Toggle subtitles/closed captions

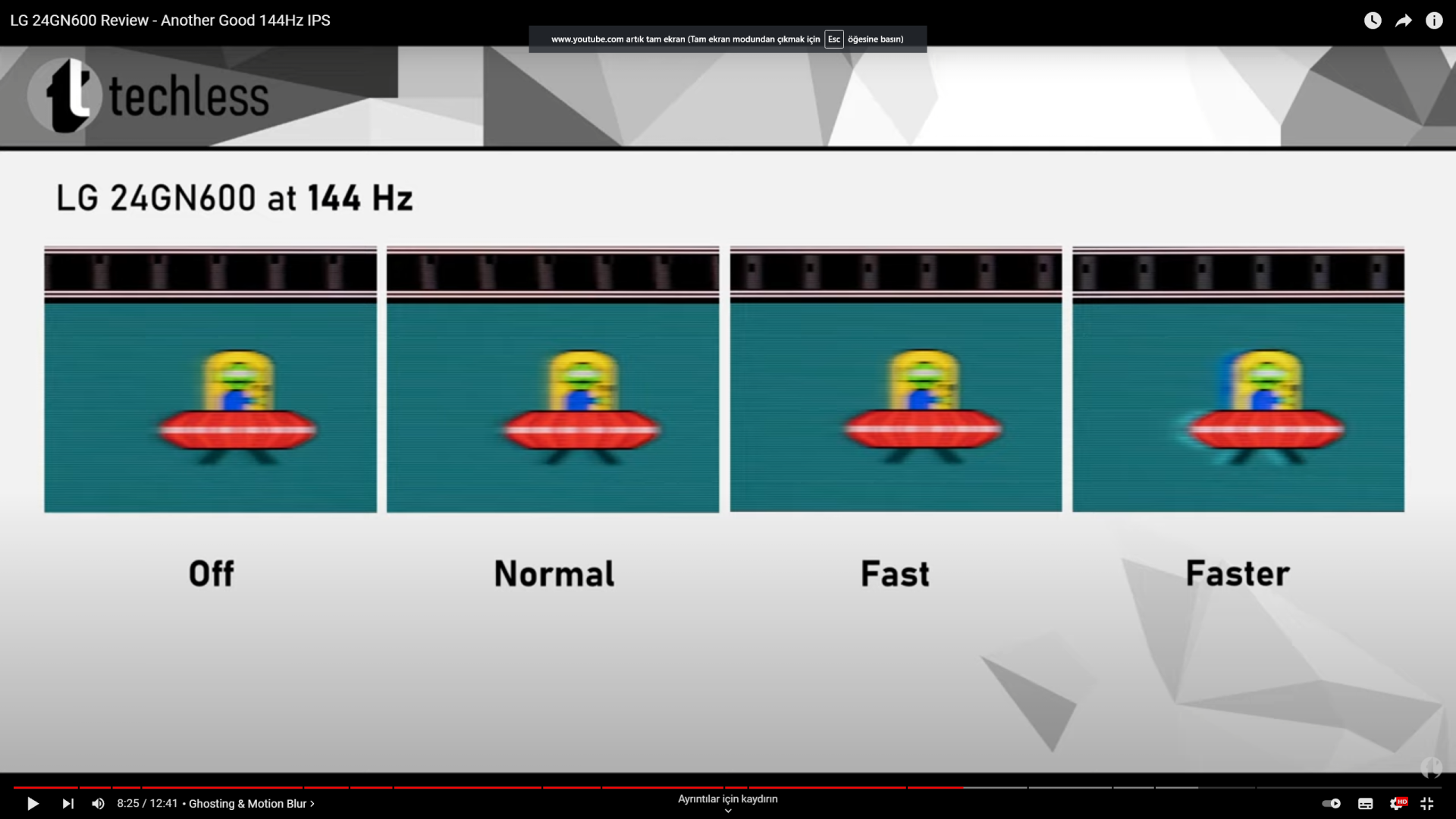pyautogui.click(x=1365, y=804)
